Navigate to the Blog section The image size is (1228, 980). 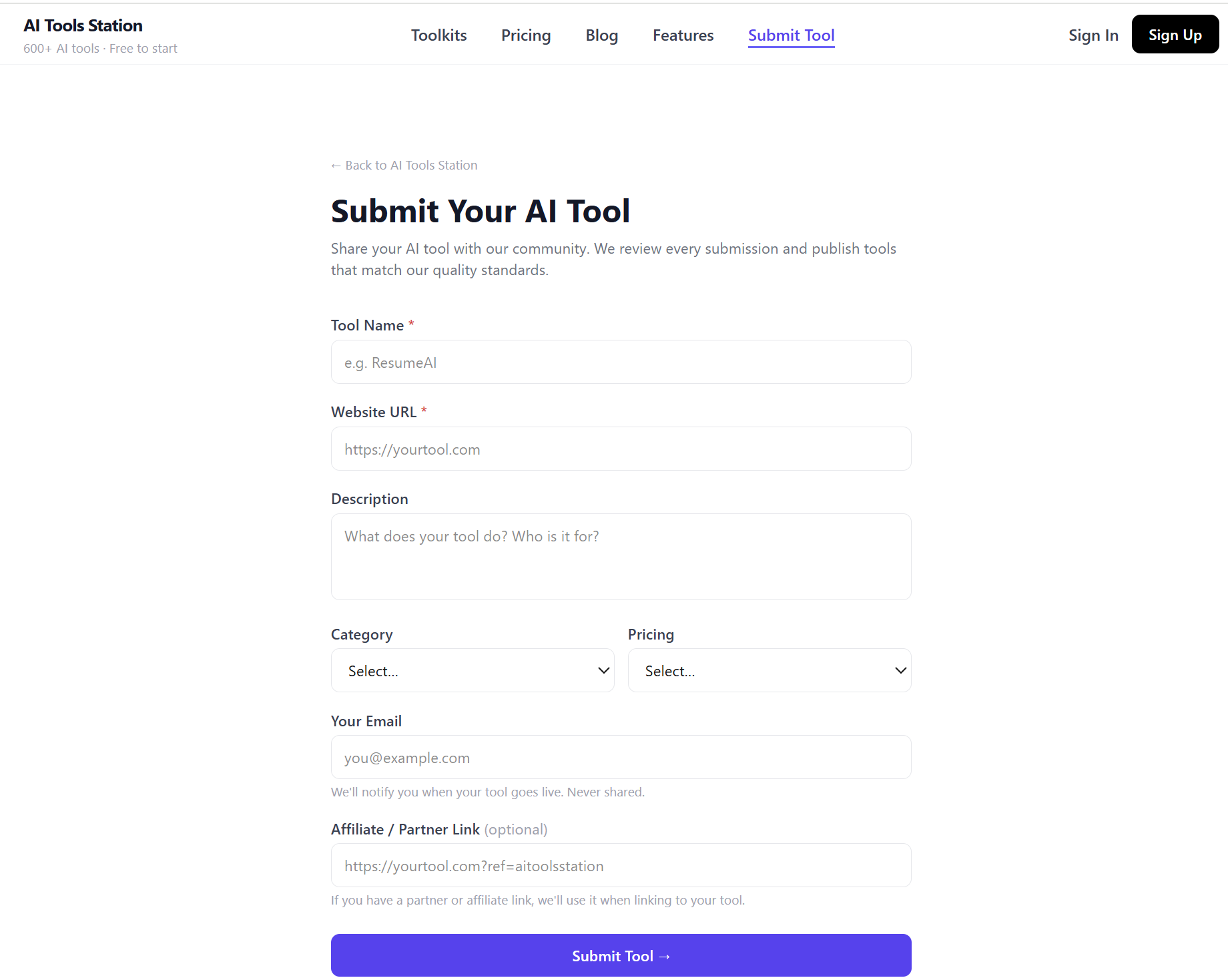[601, 35]
